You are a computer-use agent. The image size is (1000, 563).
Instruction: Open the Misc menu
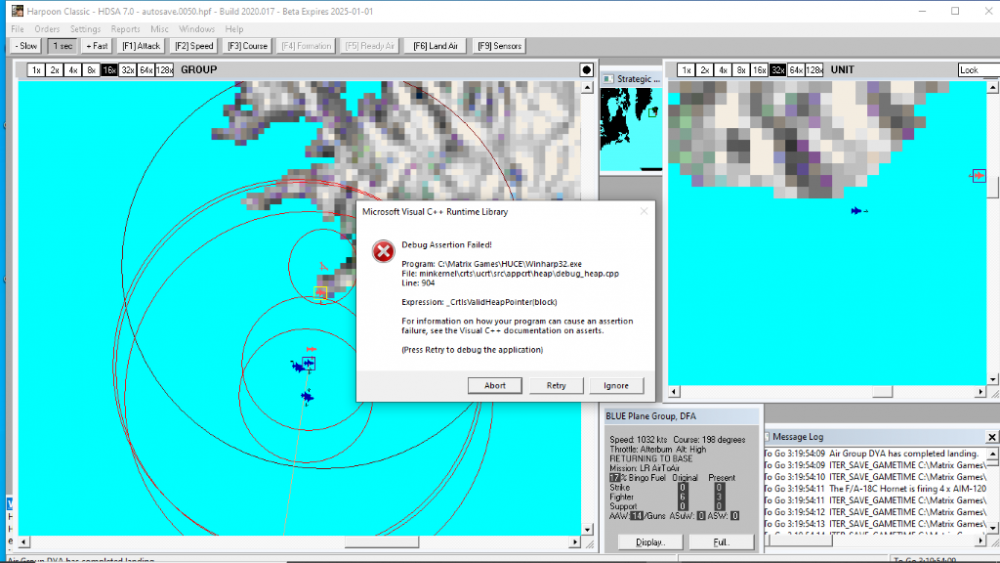[x=159, y=29]
